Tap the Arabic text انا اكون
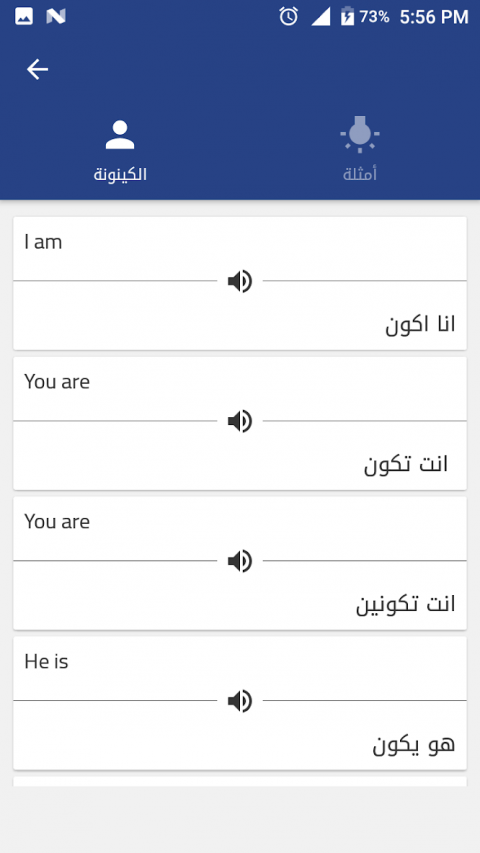The height and width of the screenshot is (853, 480). coord(420,325)
